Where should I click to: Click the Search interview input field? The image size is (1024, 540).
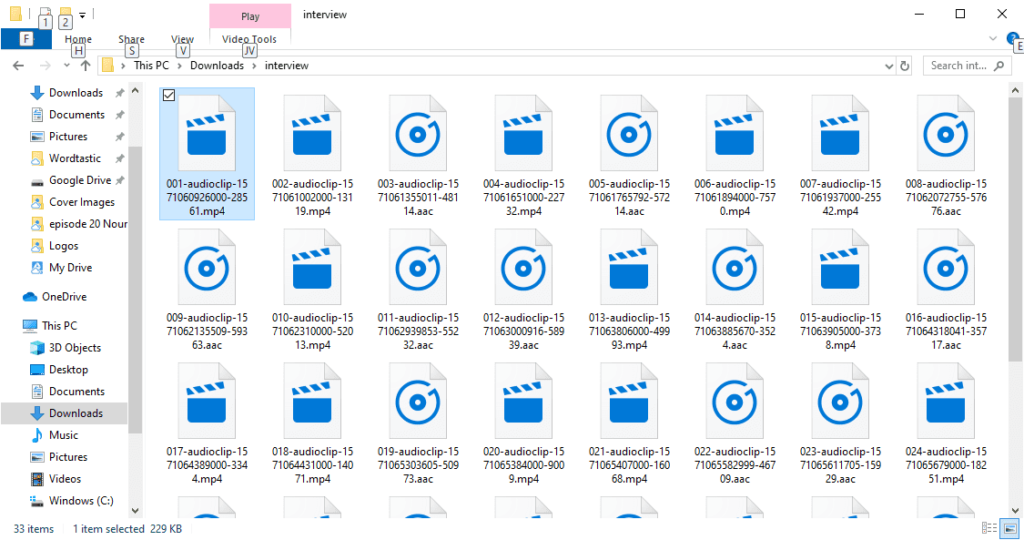tap(967, 65)
